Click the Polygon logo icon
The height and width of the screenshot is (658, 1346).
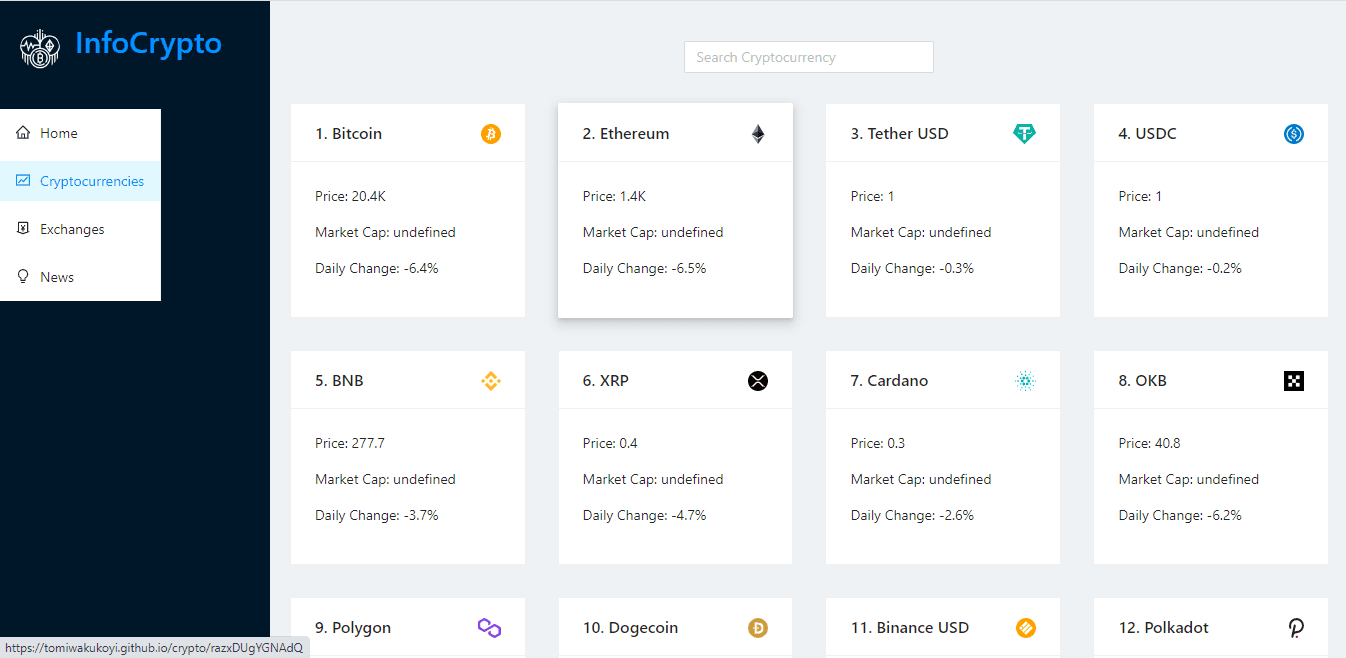pyautogui.click(x=490, y=628)
